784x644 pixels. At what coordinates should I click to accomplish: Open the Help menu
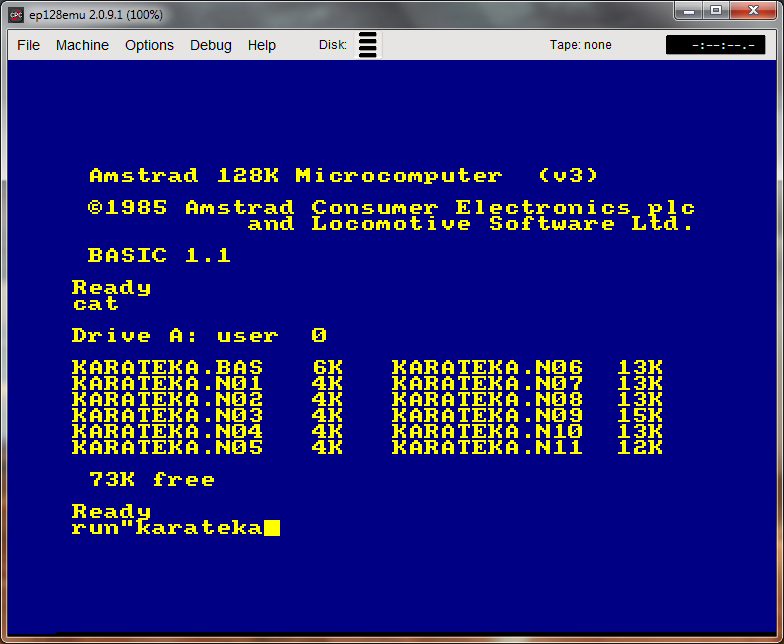(x=262, y=45)
